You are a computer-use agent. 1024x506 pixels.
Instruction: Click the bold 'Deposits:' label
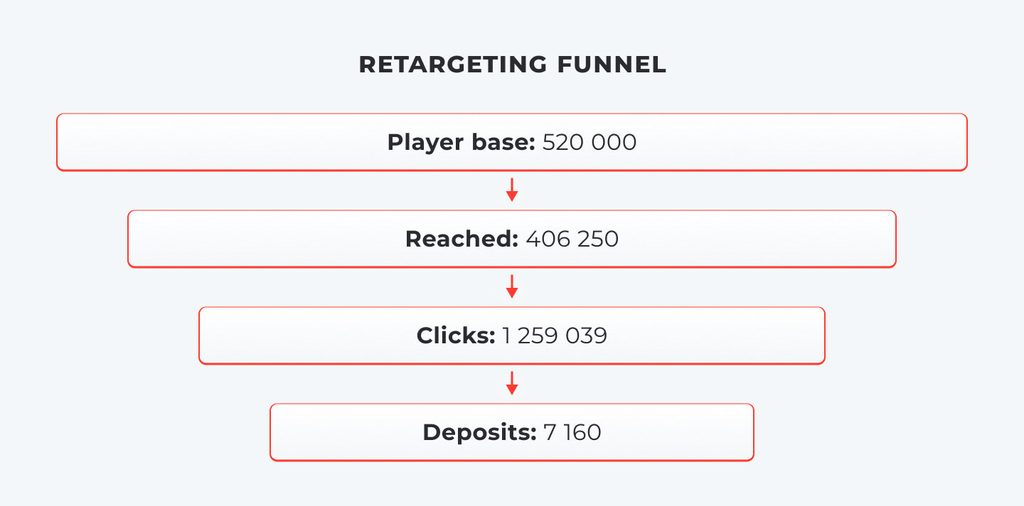point(480,432)
